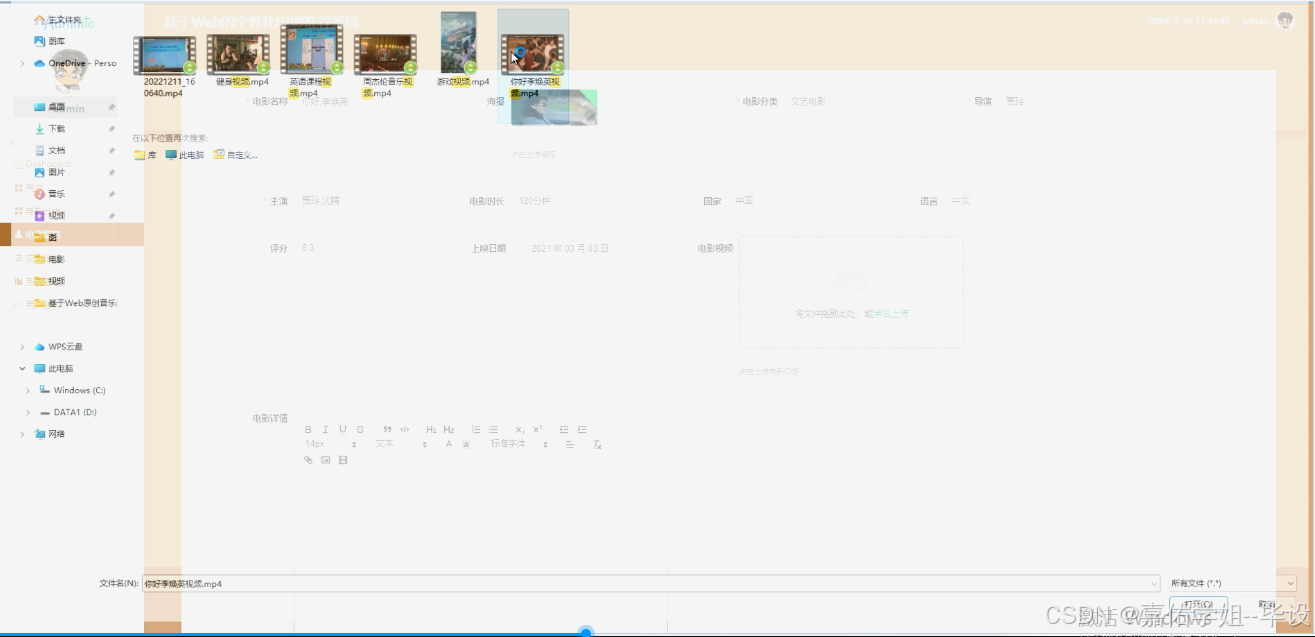Open the file name history dropdown arrow
The image size is (1315, 637).
click(x=1154, y=583)
